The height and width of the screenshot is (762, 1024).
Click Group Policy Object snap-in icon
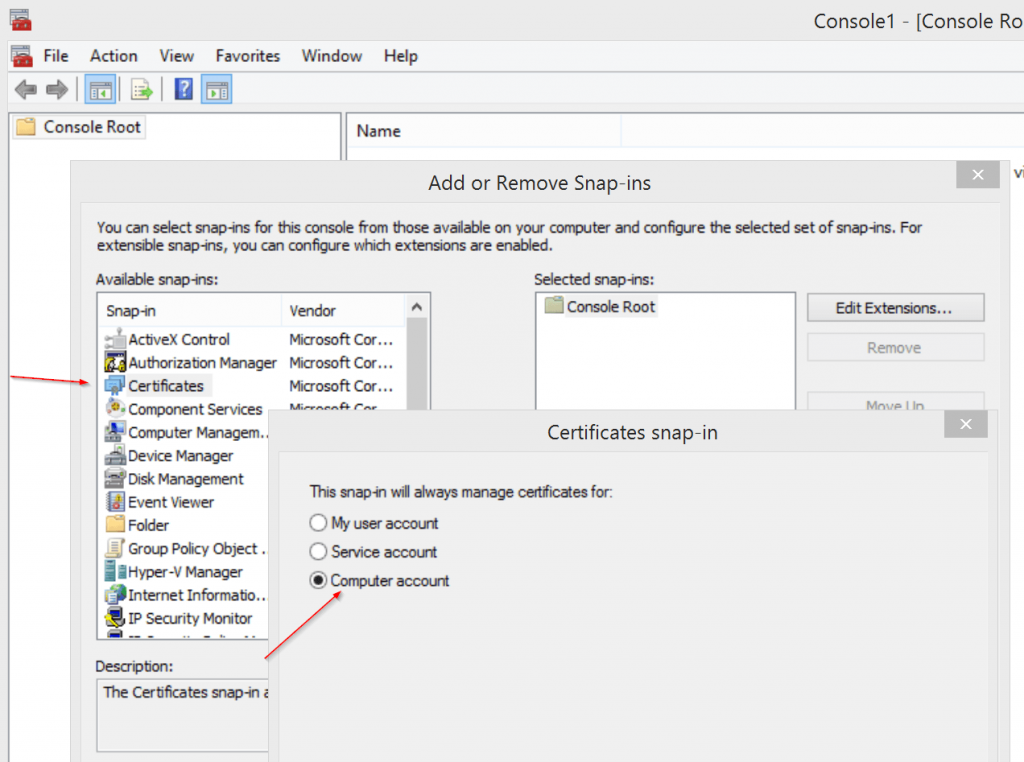(115, 548)
